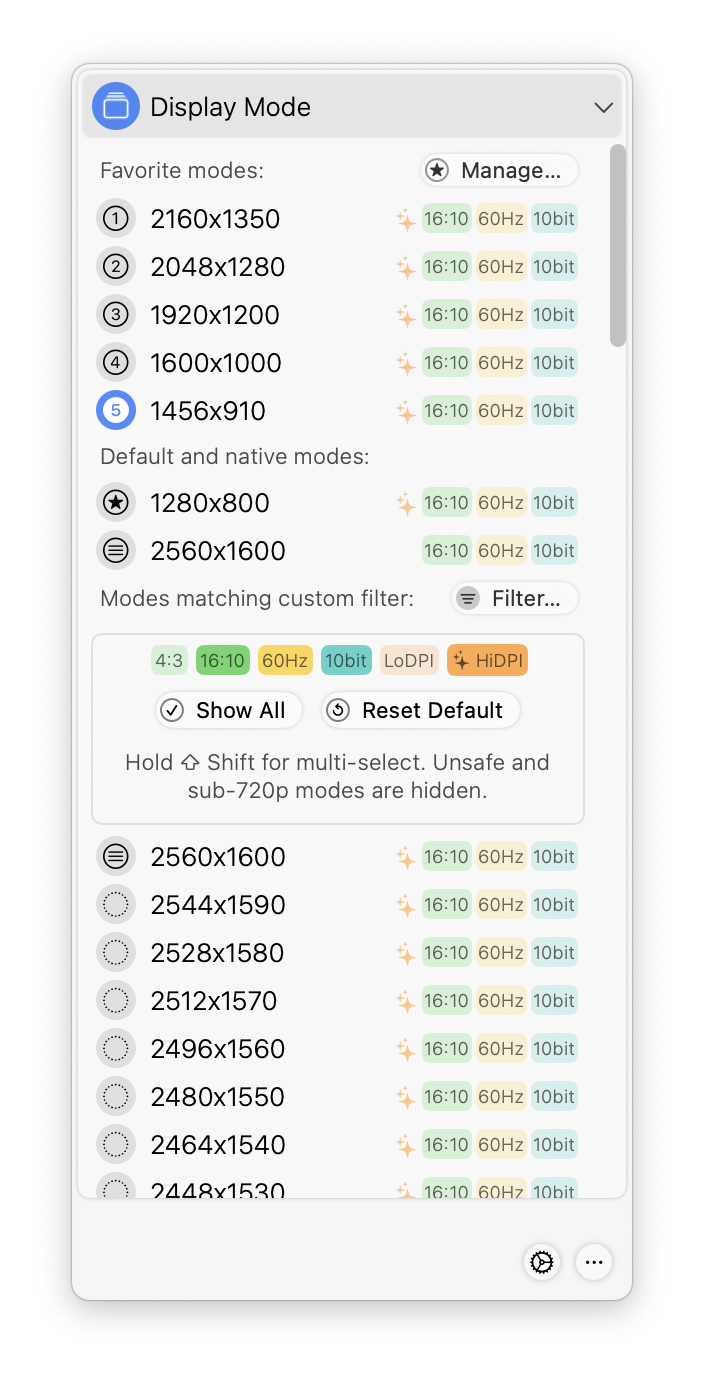Open the three-dots more options button
This screenshot has height=1380, width=704.
[x=594, y=1262]
